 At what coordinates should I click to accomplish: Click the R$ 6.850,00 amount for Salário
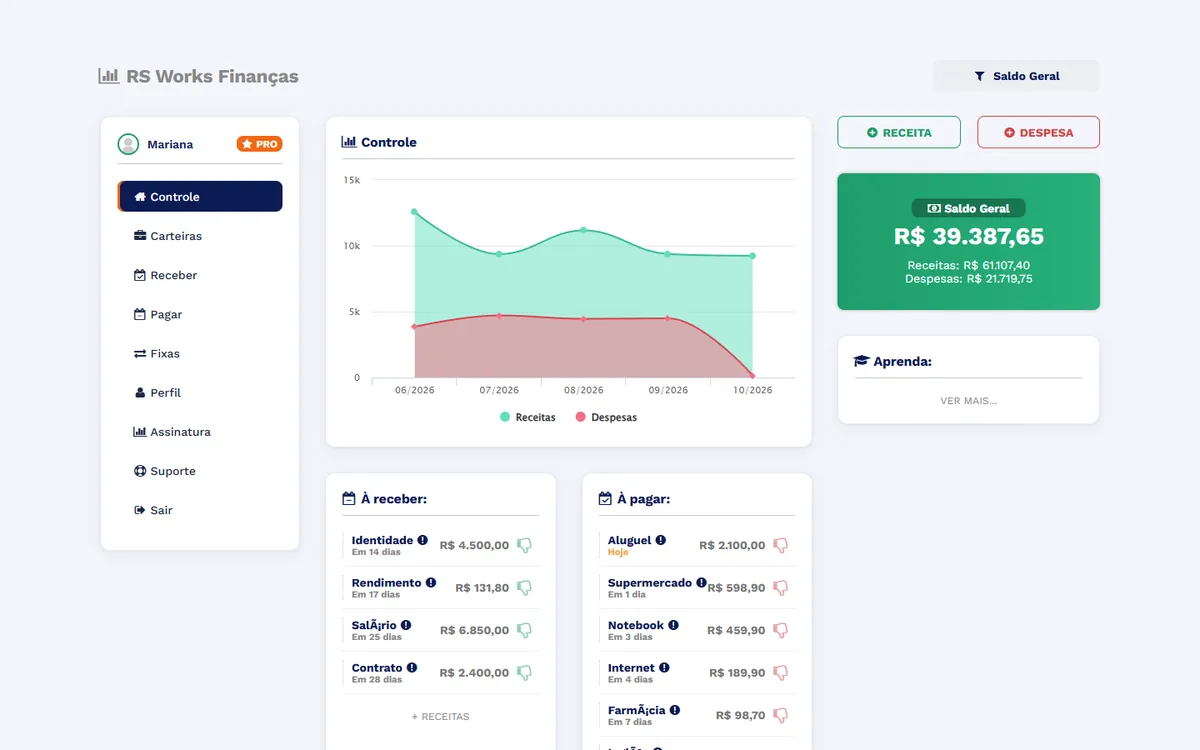474,630
